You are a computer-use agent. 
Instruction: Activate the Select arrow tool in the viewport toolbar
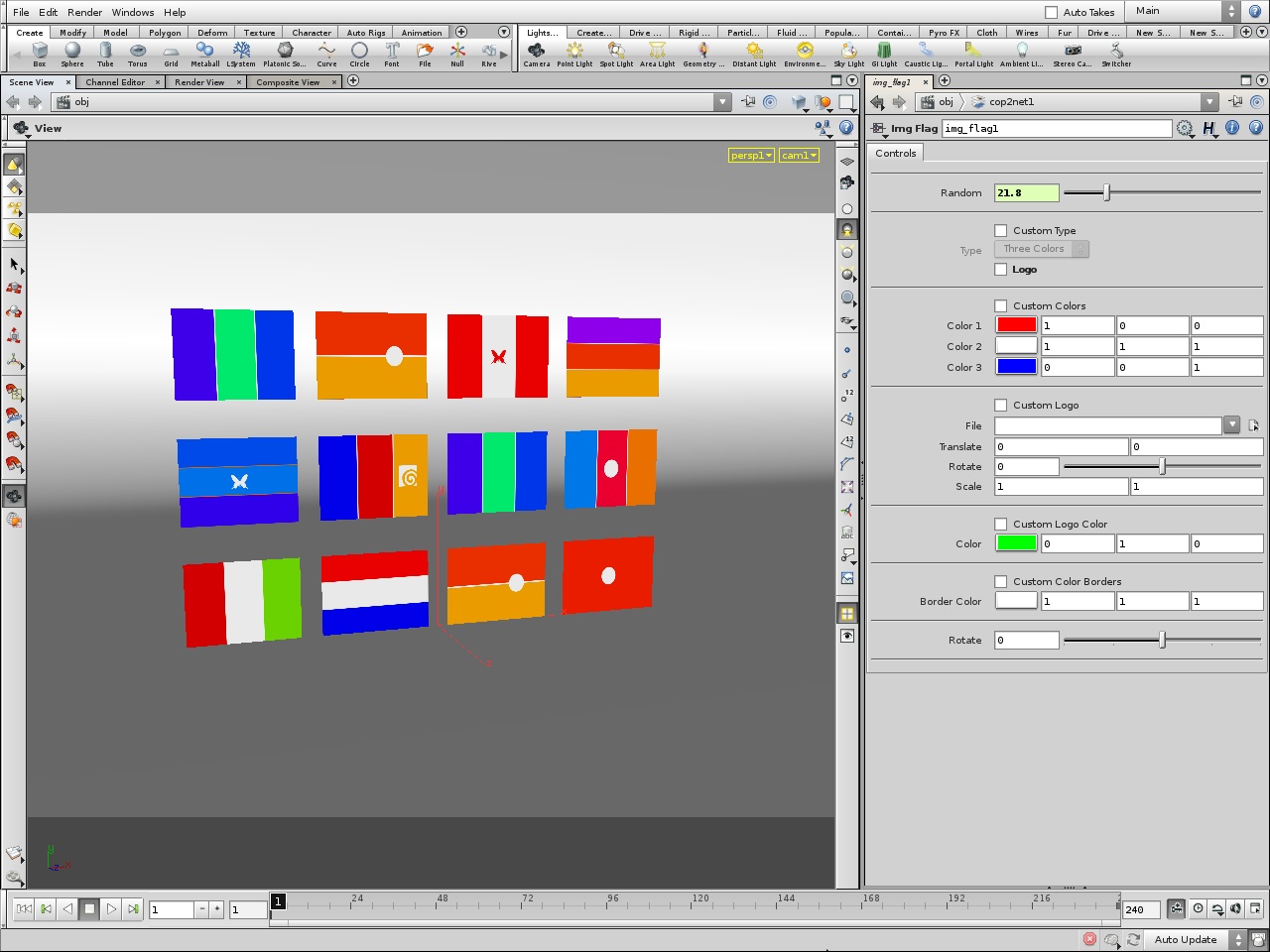pyautogui.click(x=14, y=265)
